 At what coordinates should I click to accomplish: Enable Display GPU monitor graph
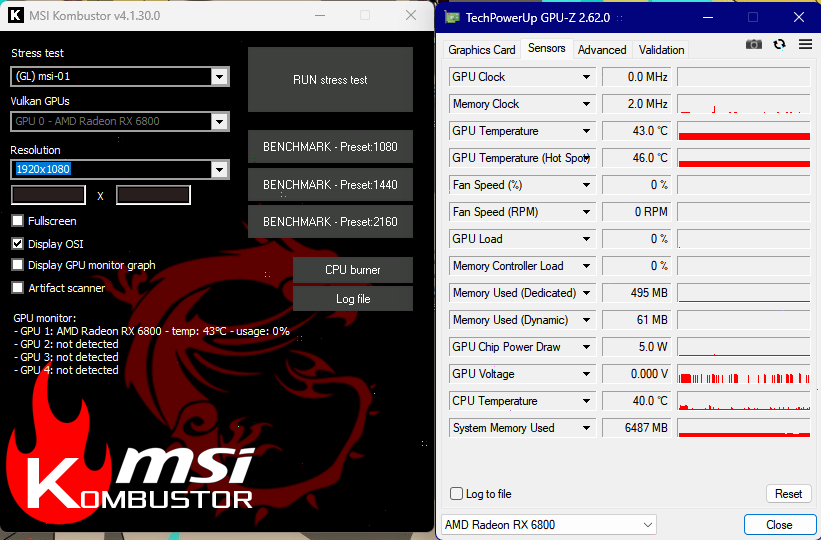coord(18,265)
